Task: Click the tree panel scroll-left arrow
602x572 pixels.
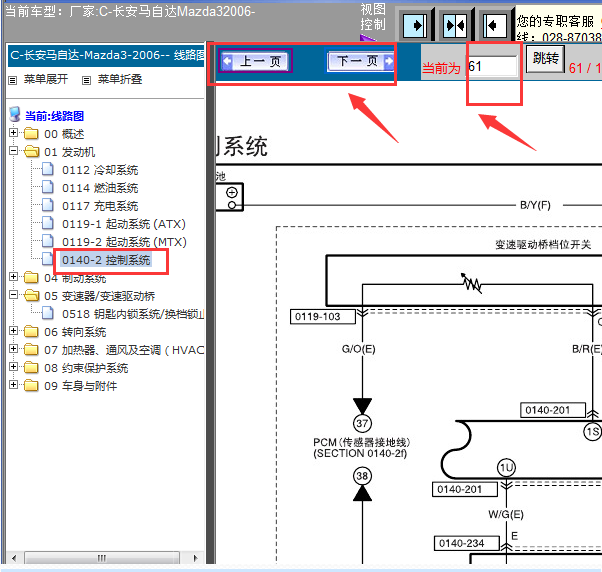Action: (14, 558)
